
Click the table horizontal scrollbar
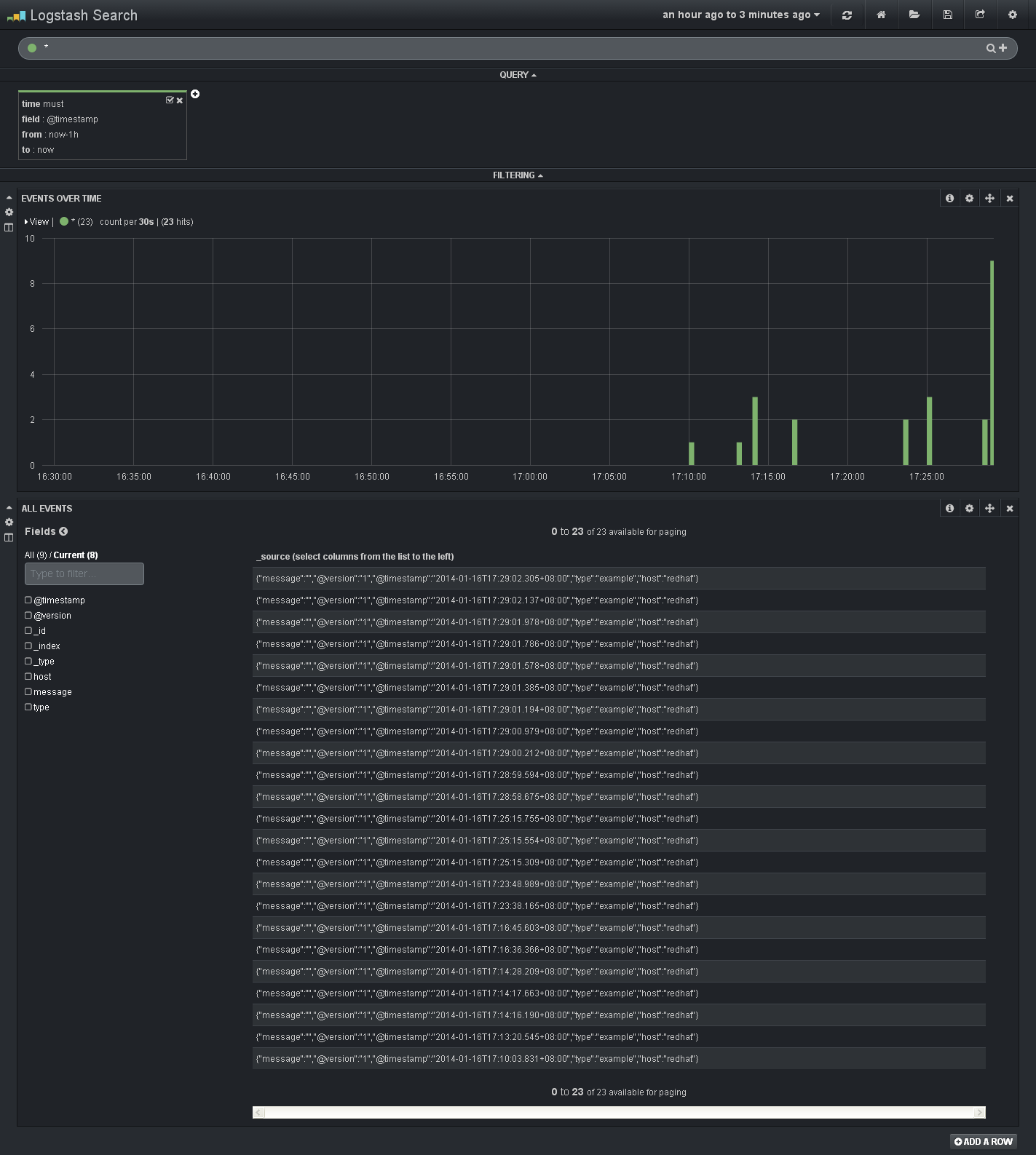(x=619, y=1112)
